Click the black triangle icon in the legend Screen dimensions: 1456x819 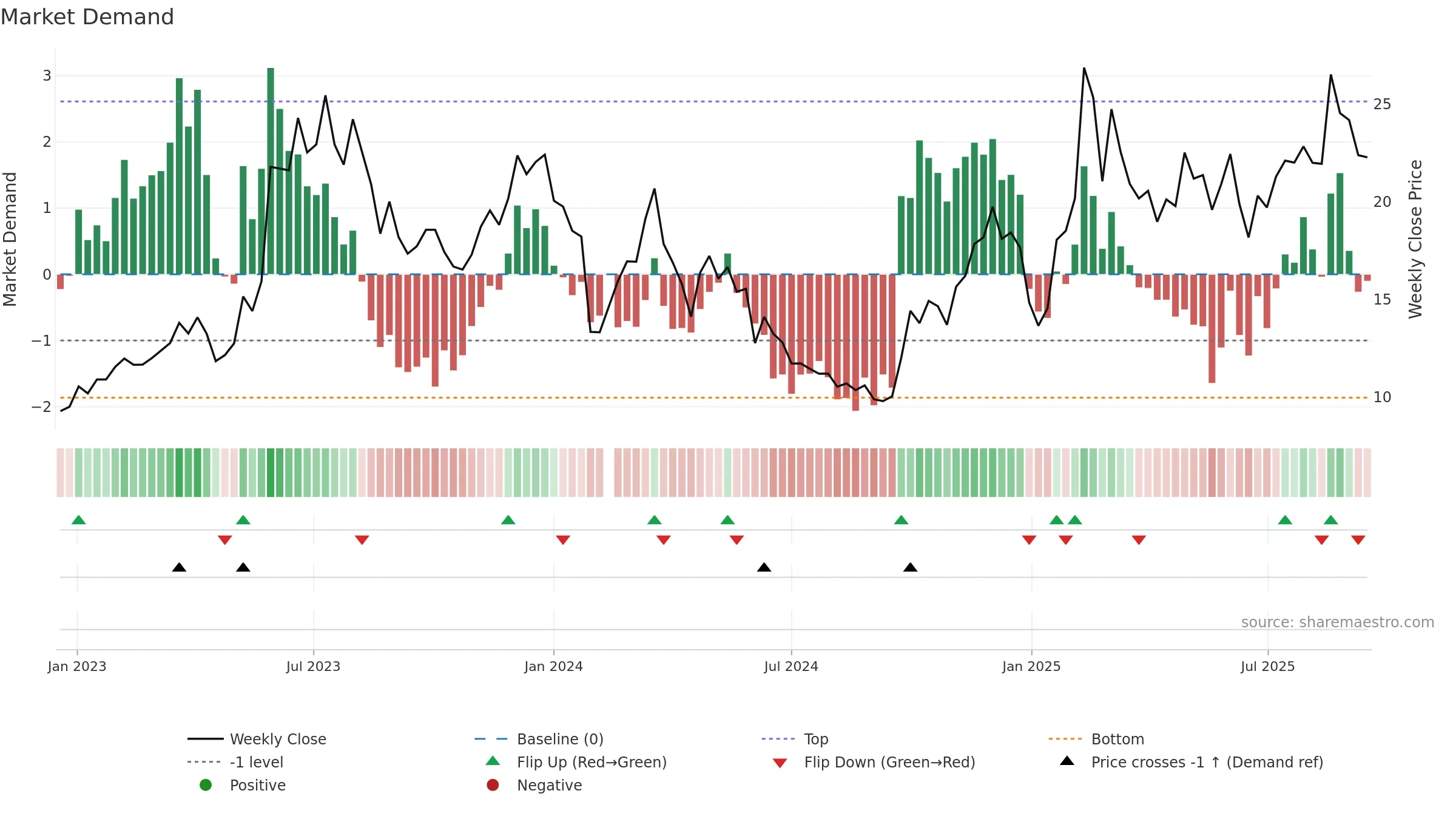tap(1067, 761)
